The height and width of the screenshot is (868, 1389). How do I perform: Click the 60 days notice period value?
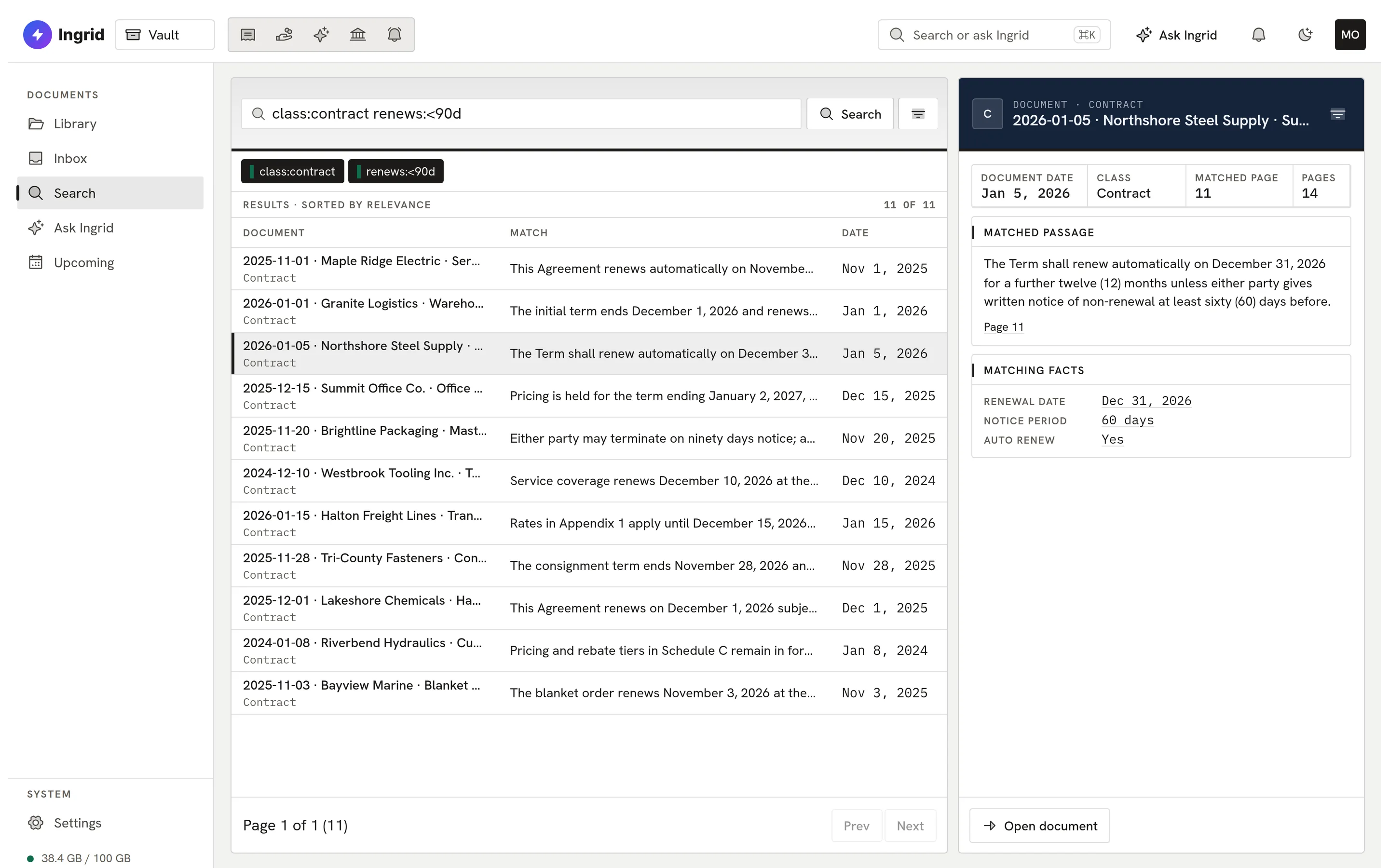tap(1127, 420)
